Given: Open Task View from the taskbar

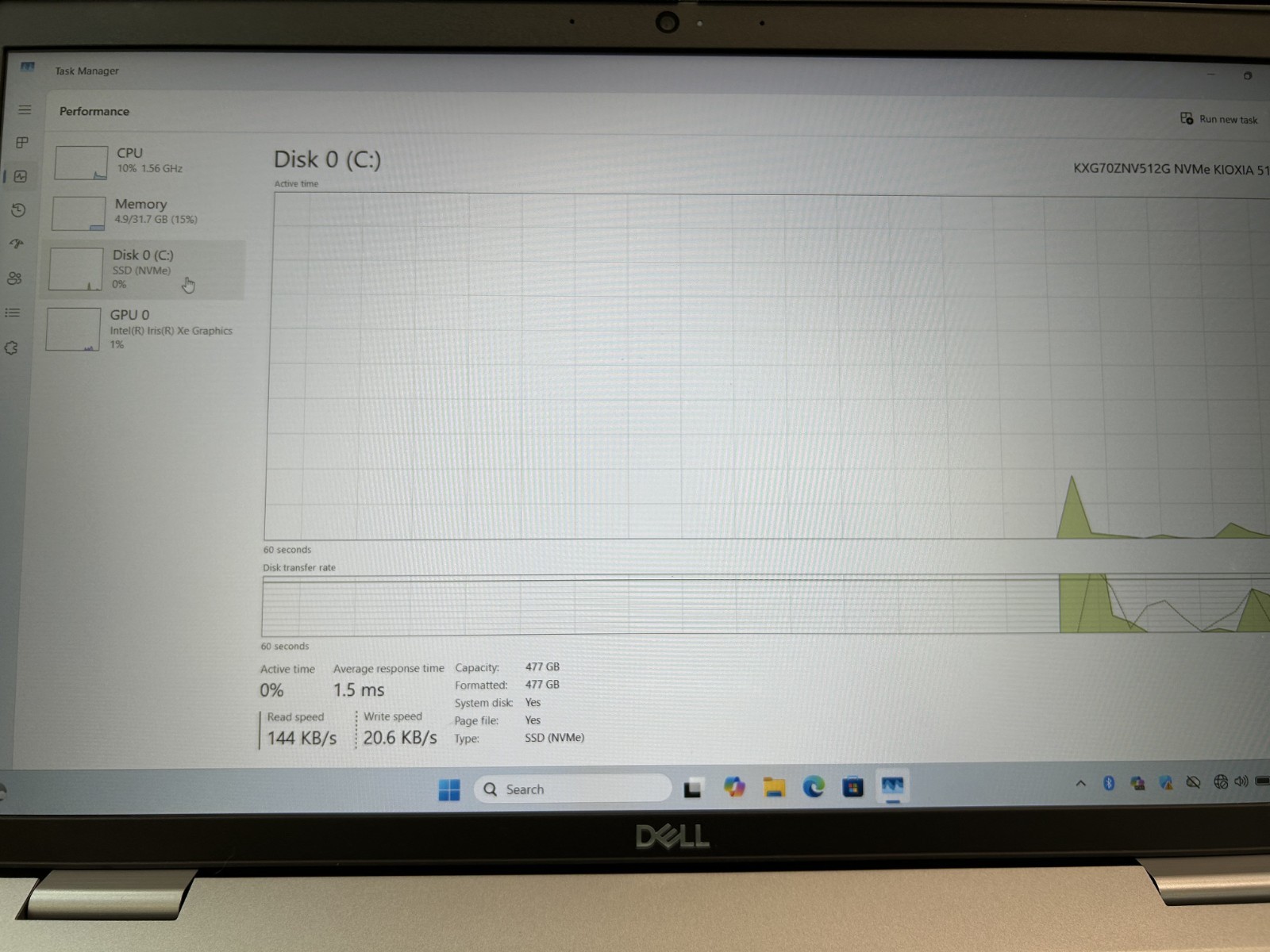Looking at the screenshot, I should [693, 788].
